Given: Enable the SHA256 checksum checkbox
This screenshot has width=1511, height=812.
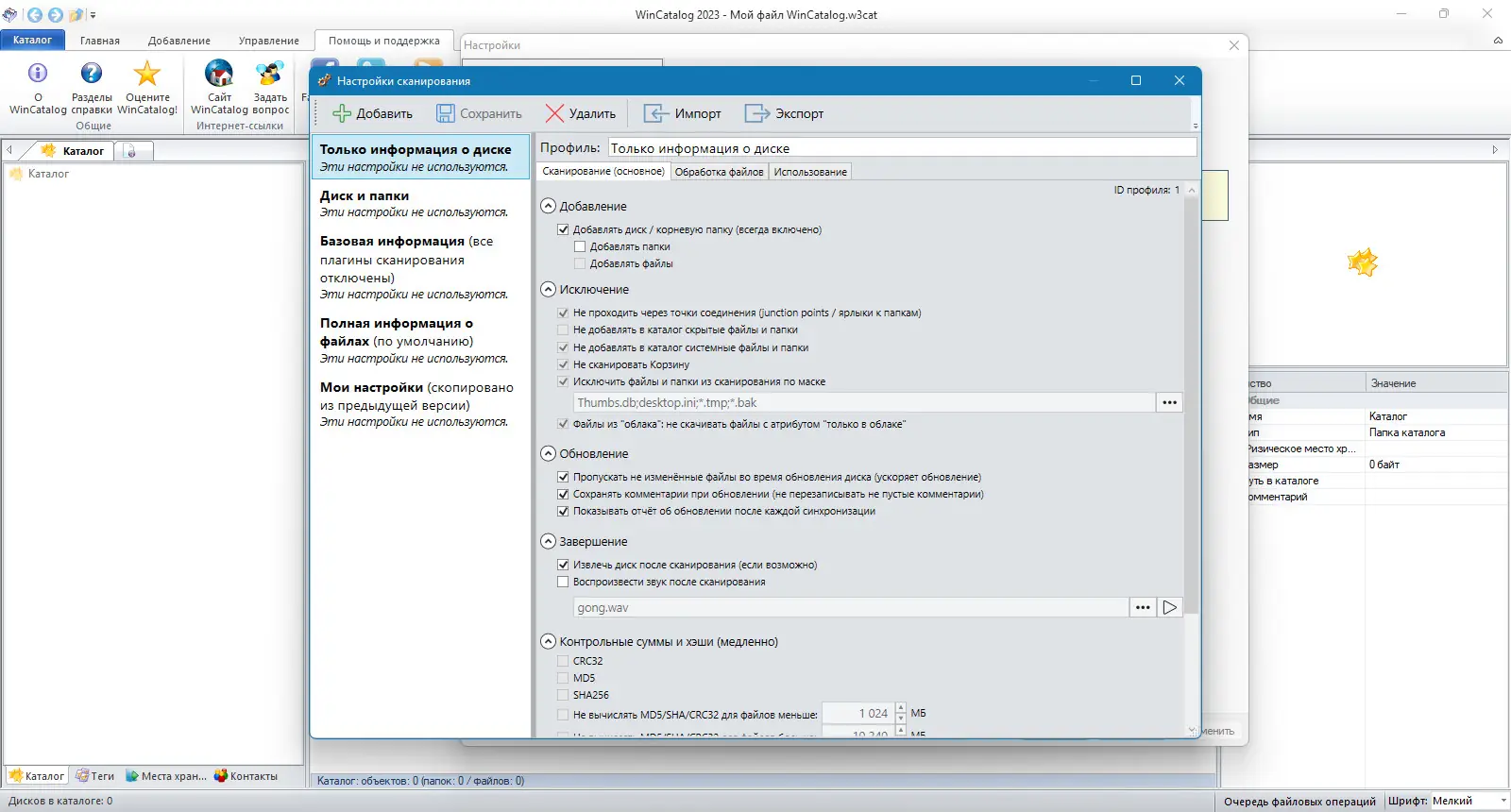Looking at the screenshot, I should point(563,695).
